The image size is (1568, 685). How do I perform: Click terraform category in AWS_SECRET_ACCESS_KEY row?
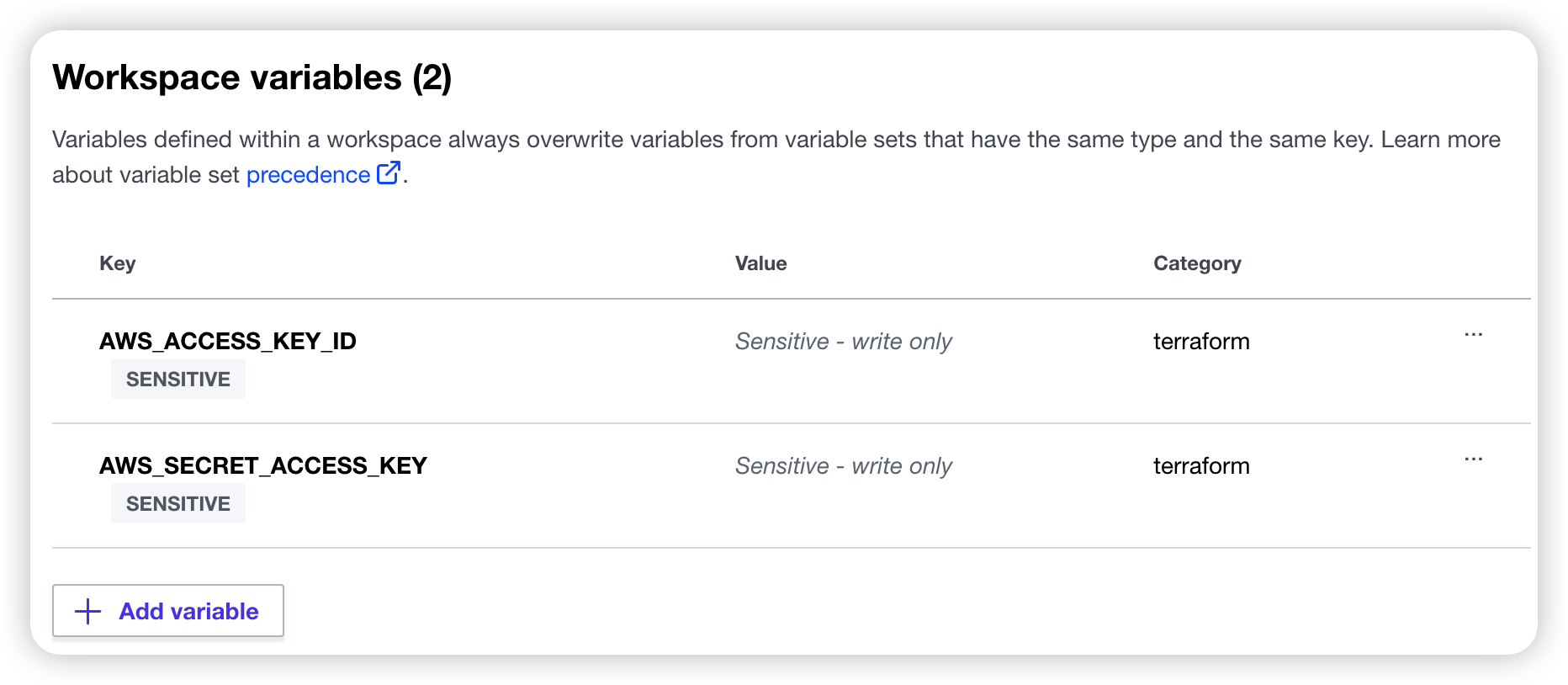point(1201,465)
